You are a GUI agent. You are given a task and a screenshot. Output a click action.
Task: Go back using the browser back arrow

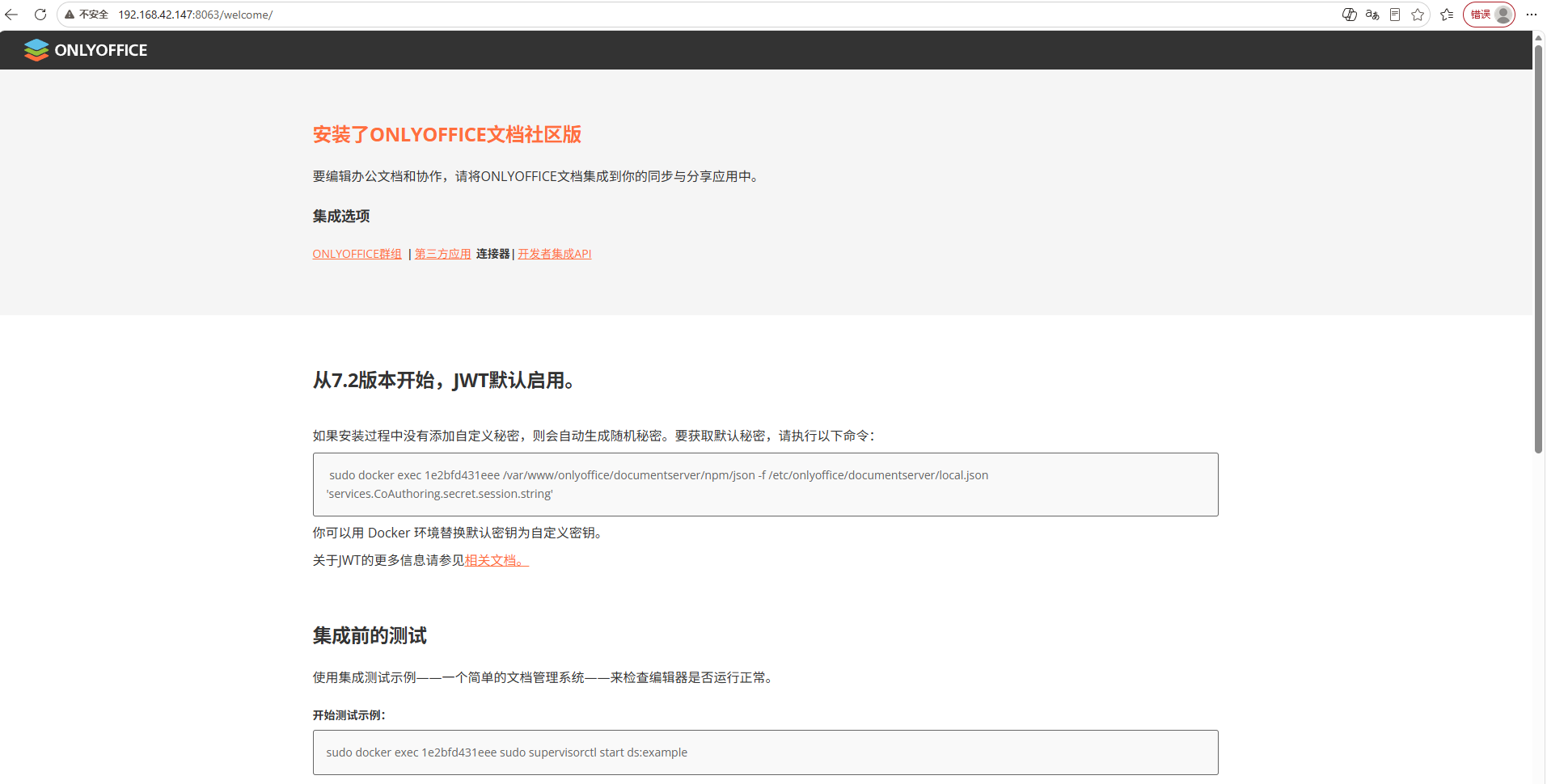(x=11, y=15)
